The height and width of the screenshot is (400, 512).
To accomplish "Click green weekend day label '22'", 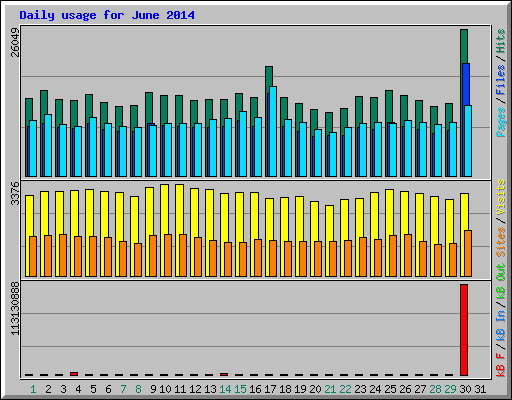I will pyautogui.click(x=345, y=389).
